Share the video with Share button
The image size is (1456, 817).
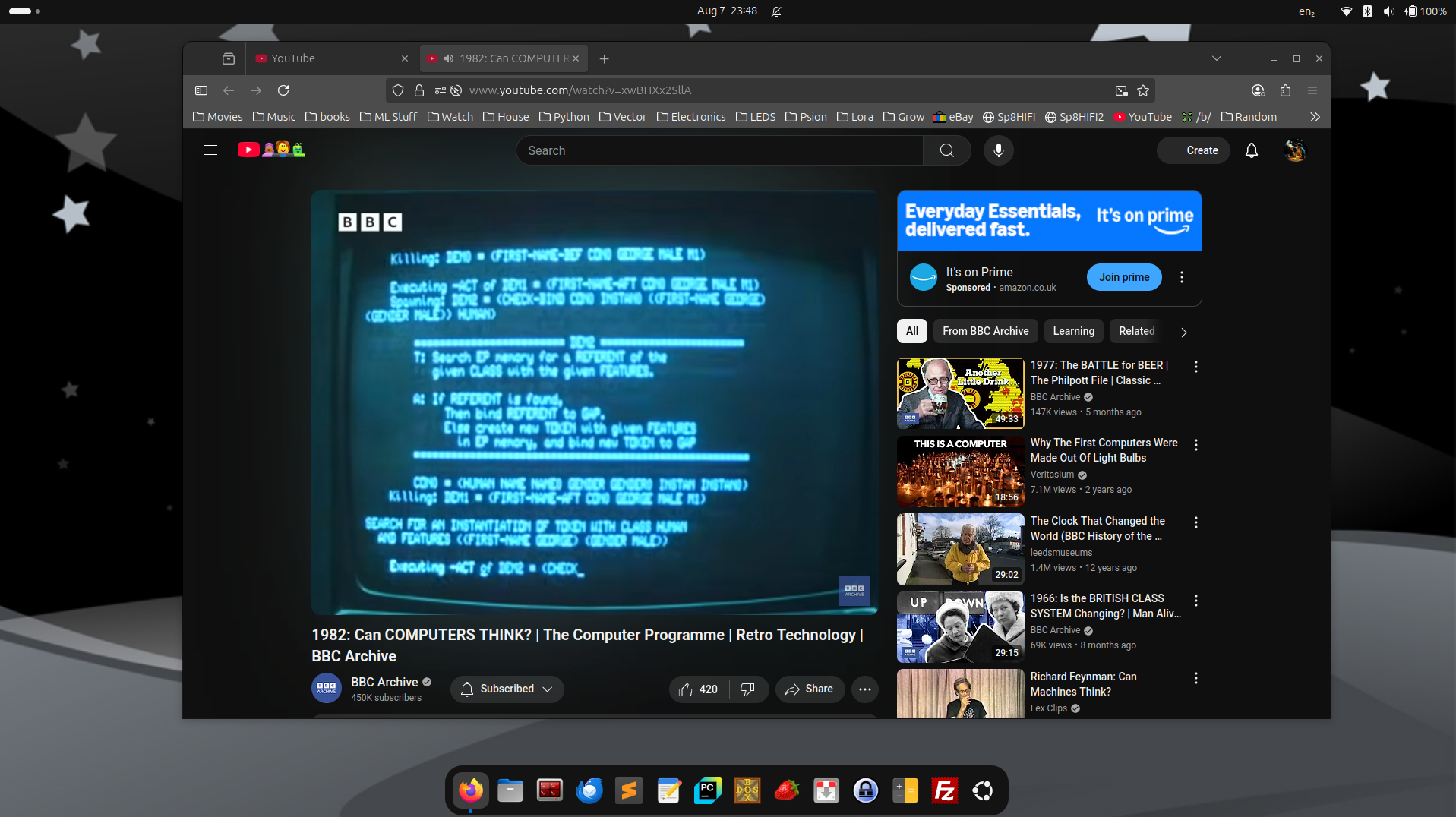[810, 689]
